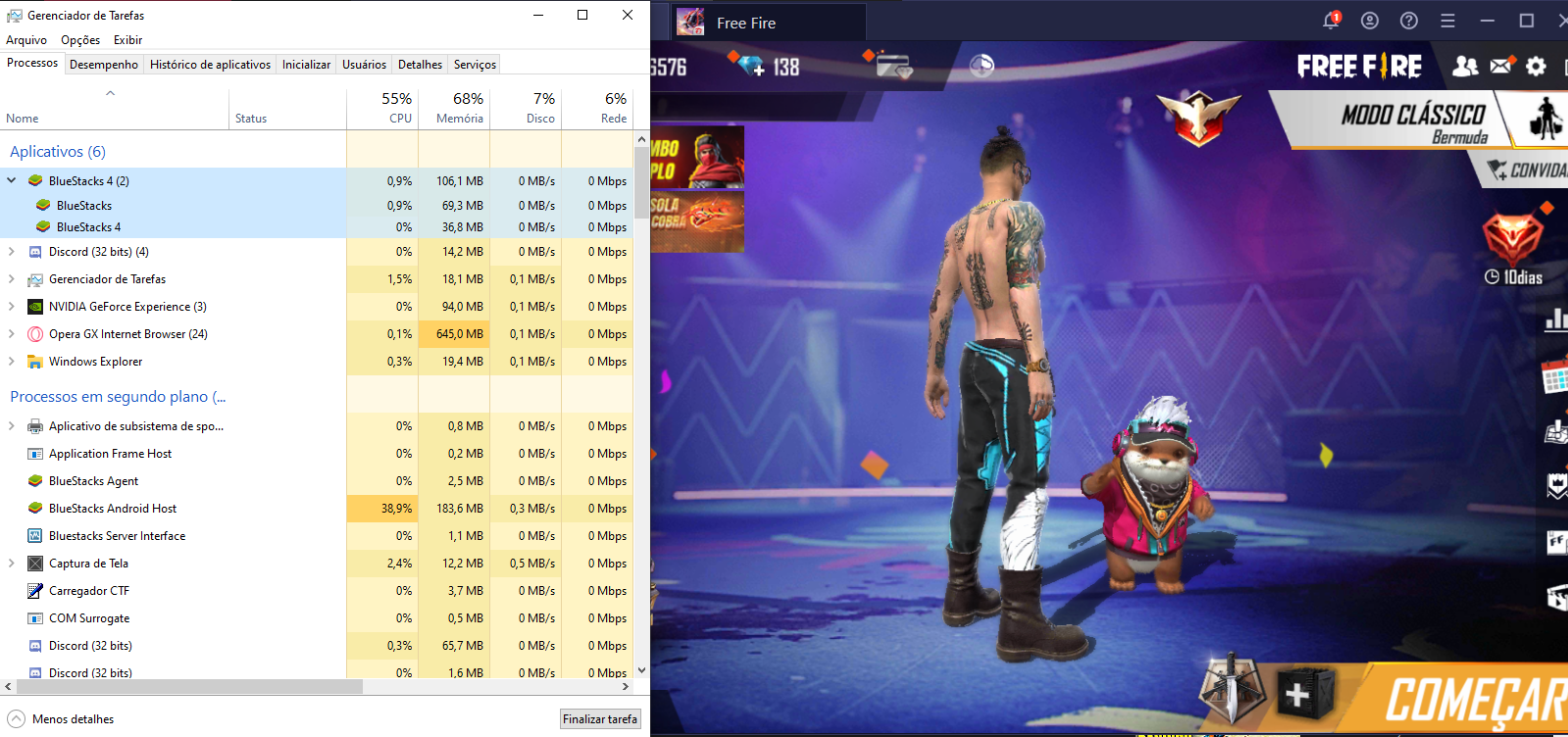Expand Windows Explorer process

click(12, 362)
